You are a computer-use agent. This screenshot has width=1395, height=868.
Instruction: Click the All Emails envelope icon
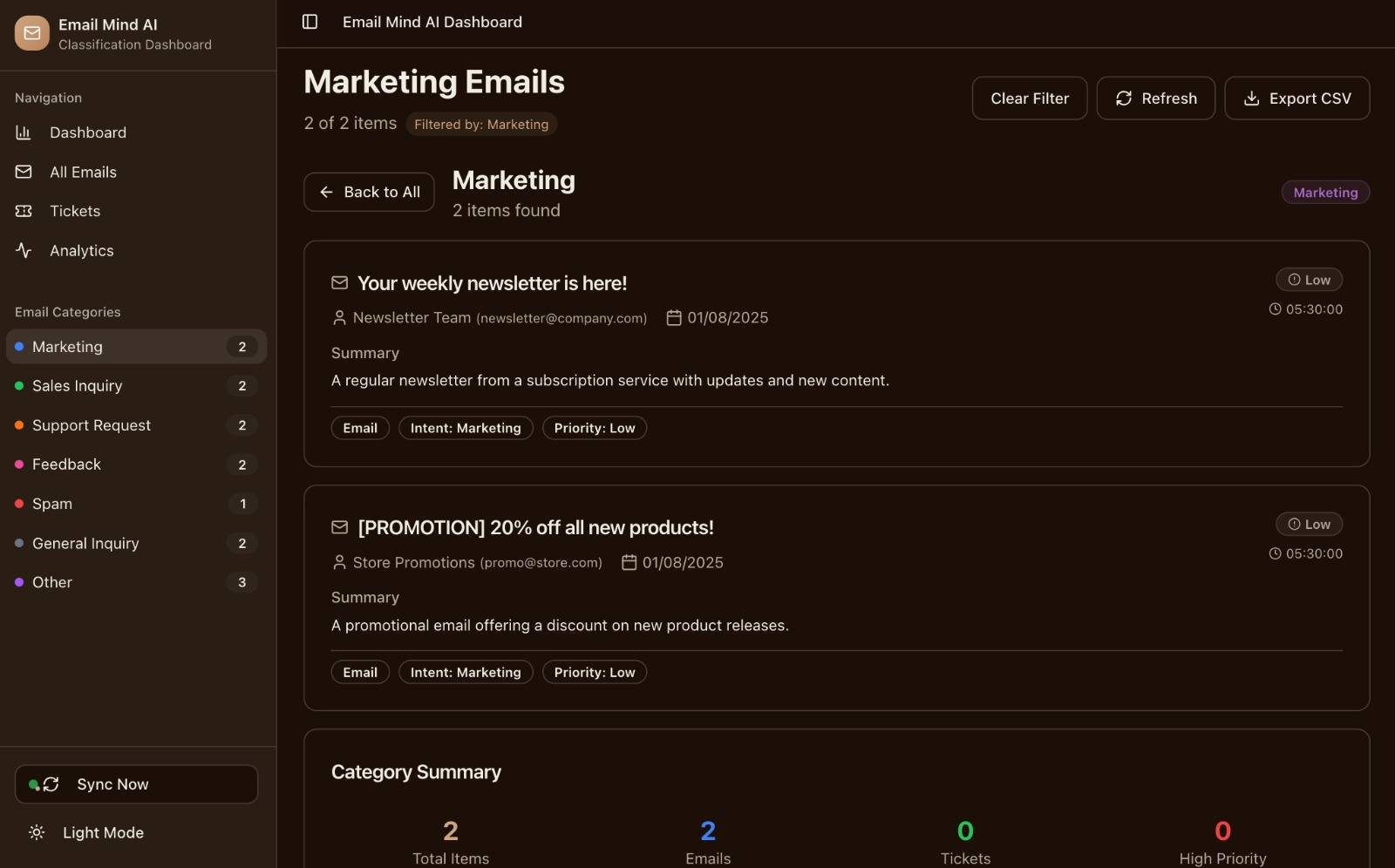[24, 172]
